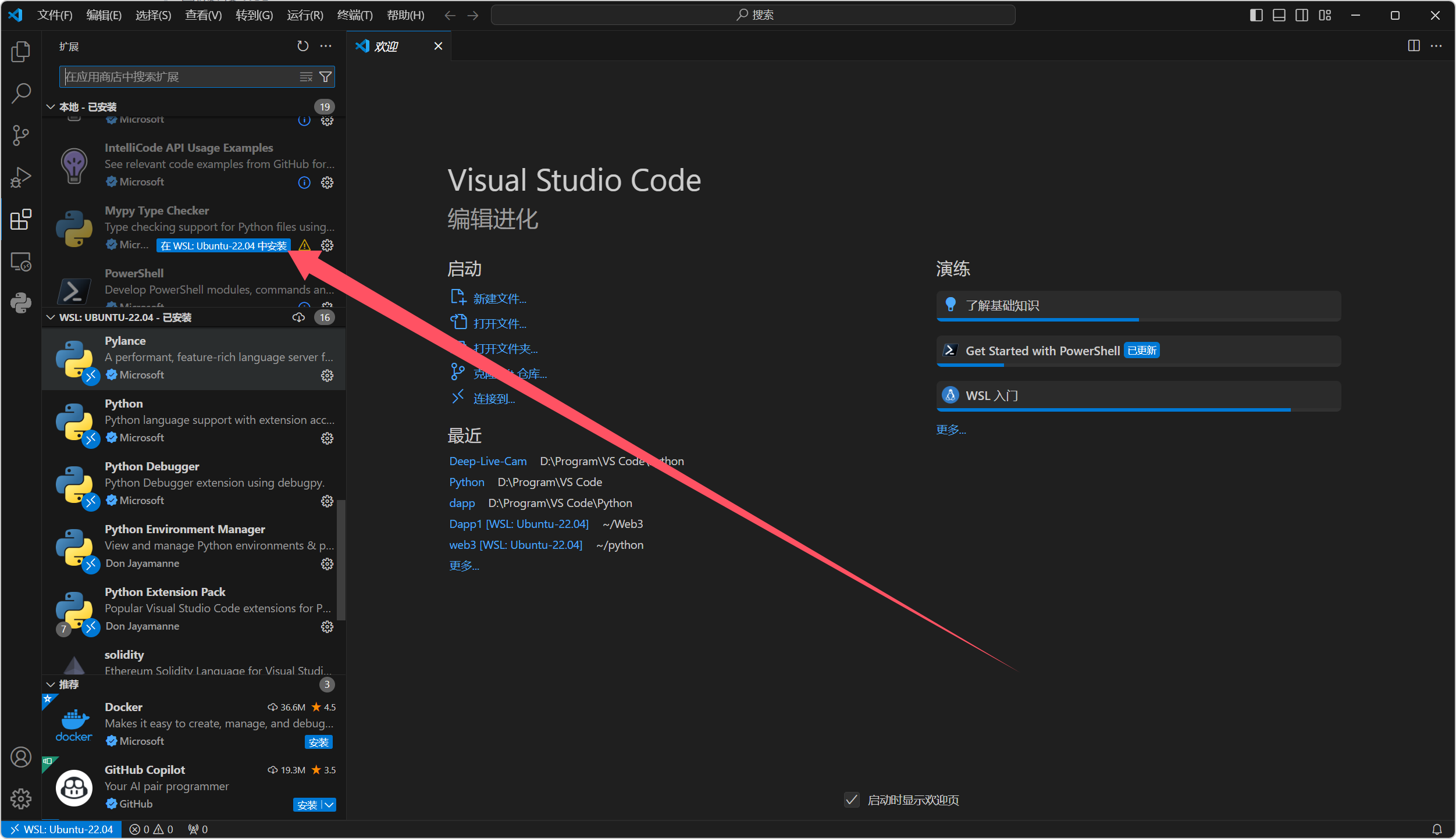The width and height of the screenshot is (1456, 839).
Task: Open recent Dapp1 WSL Ubuntu-22.04 workspace
Action: 519,524
